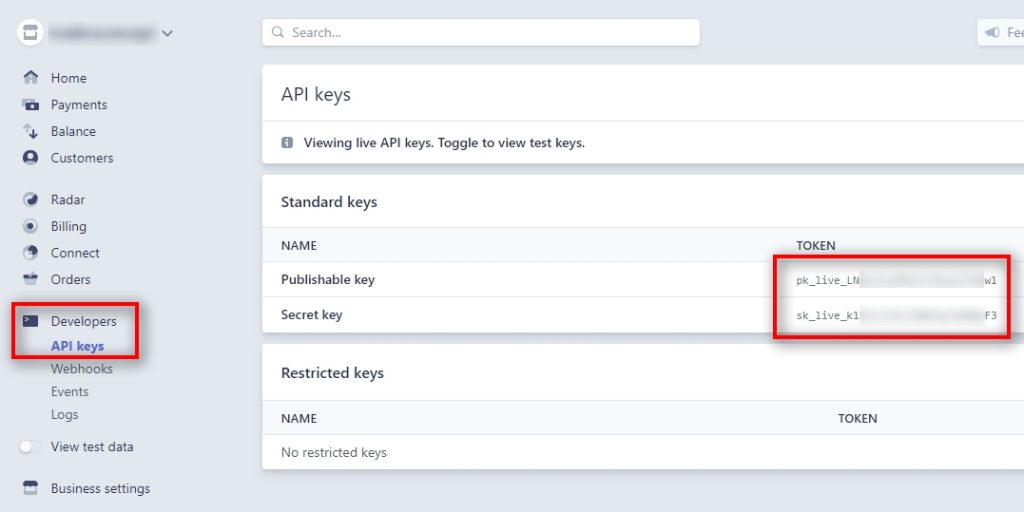Image resolution: width=1024 pixels, height=512 pixels.
Task: Click the Customers person icon
Action: (x=30, y=158)
